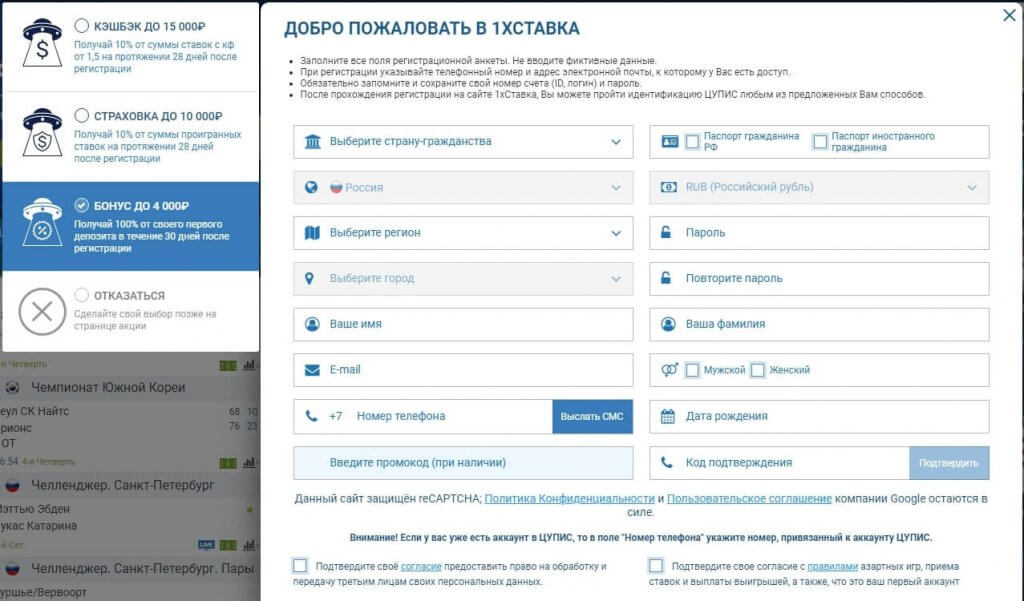The width and height of the screenshot is (1024, 601).
Task: Click the UFO percent bonus icon
Action: click(42, 222)
